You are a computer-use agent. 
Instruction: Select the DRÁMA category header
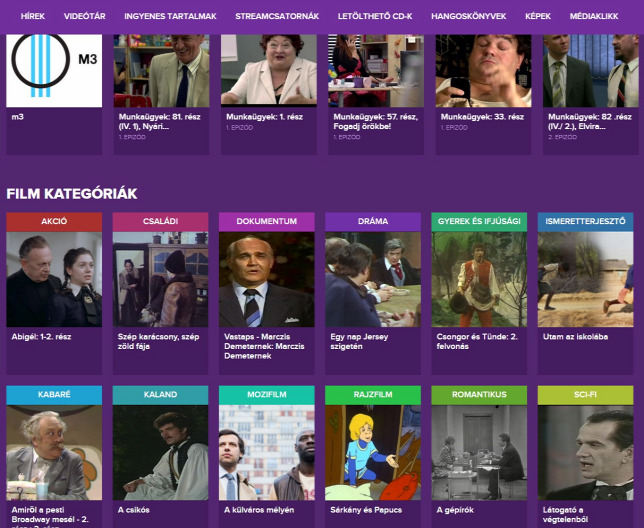[x=373, y=222]
